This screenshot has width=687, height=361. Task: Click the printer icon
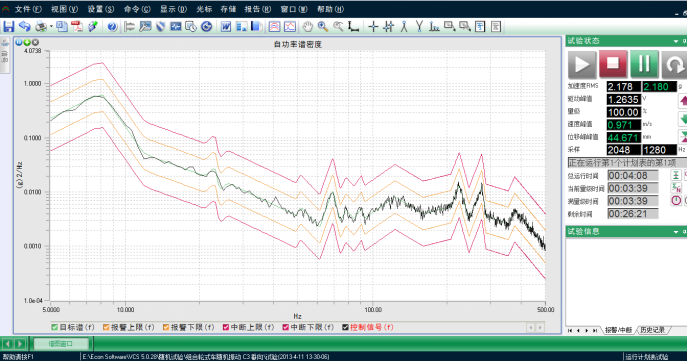[41, 27]
